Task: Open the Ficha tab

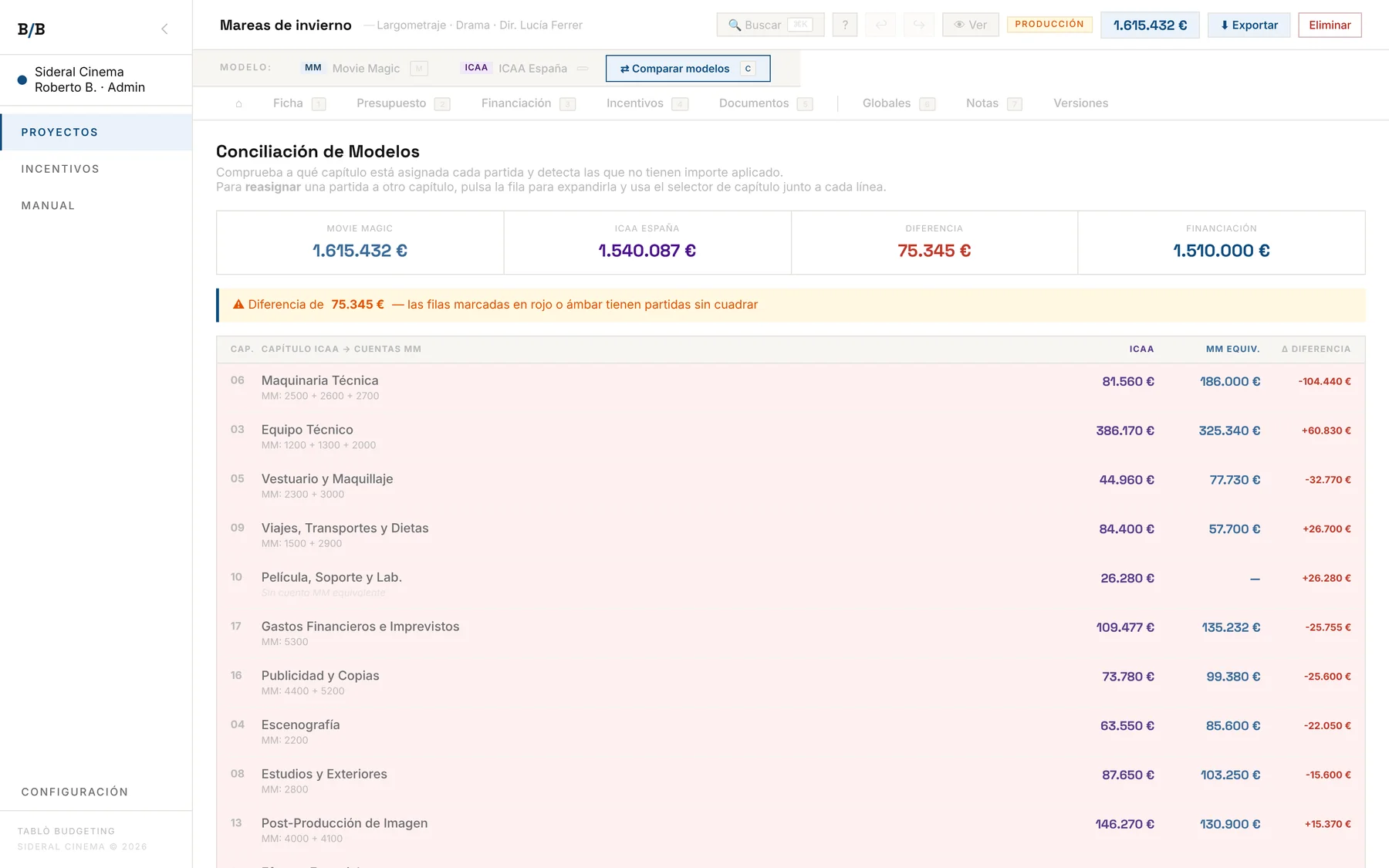Action: [299, 103]
